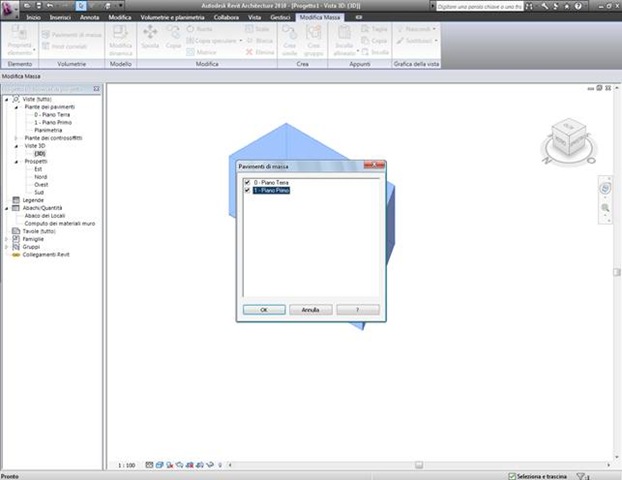Open the Revit application menu button

10,10
